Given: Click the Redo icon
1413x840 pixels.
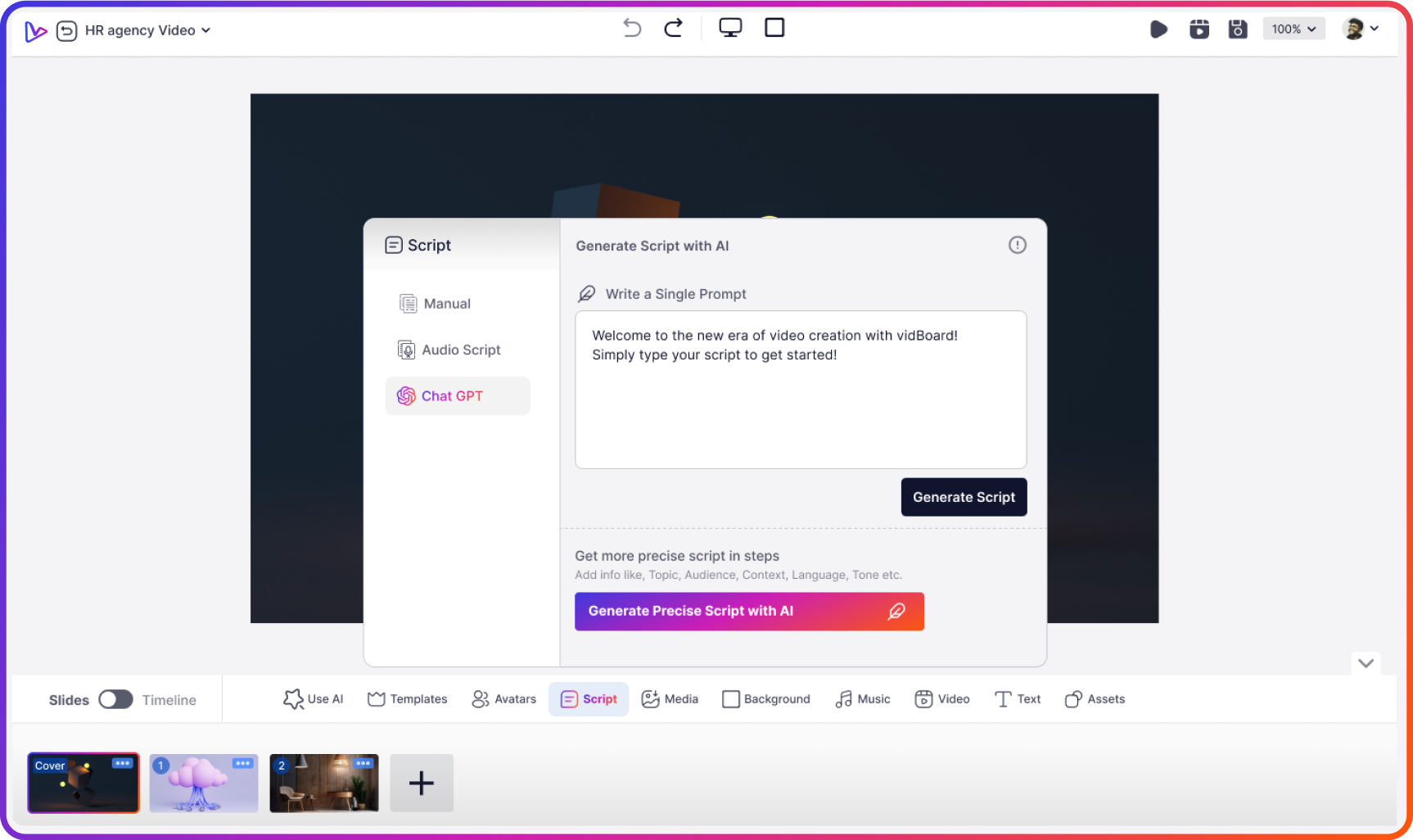Looking at the screenshot, I should (673, 27).
